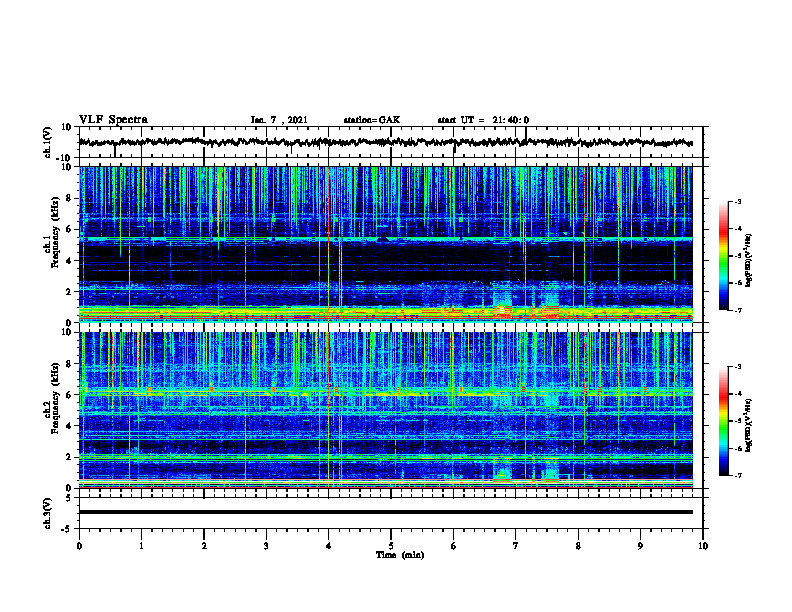Viewport: 792px width, 612px height.
Task: Click the time axis tick label "9"
Action: [640, 546]
